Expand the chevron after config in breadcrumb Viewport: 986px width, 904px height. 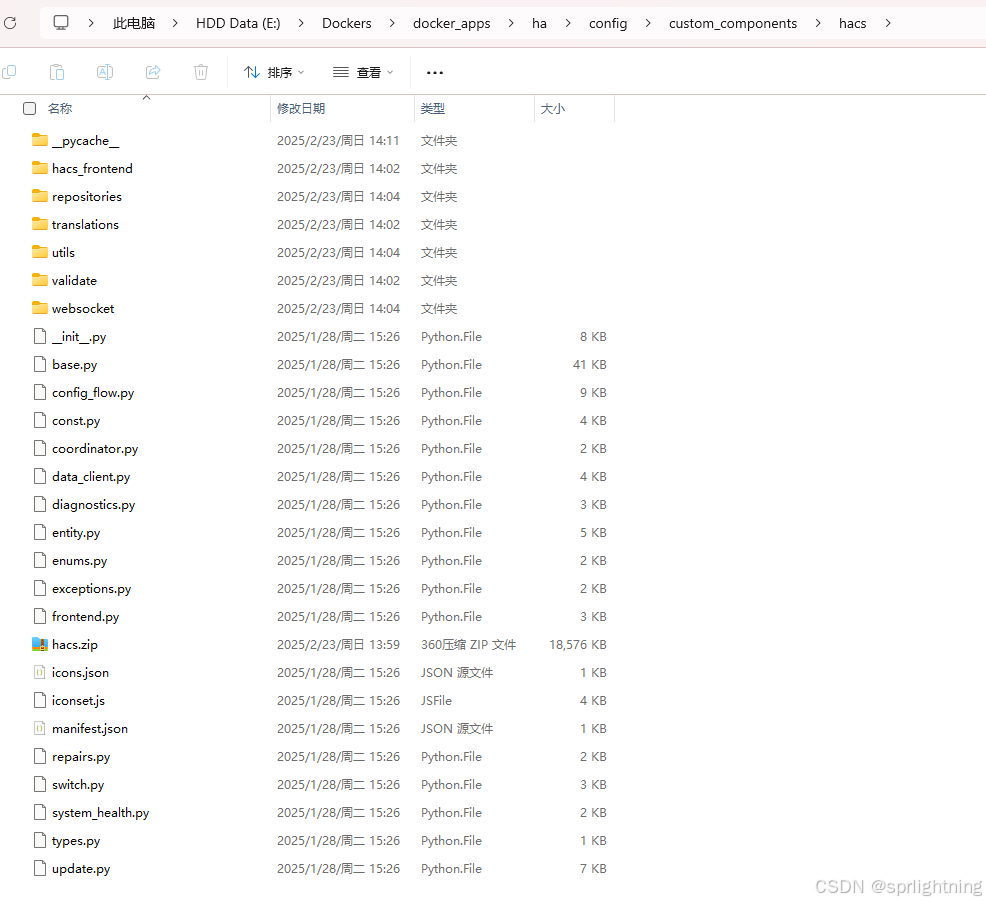(x=648, y=23)
